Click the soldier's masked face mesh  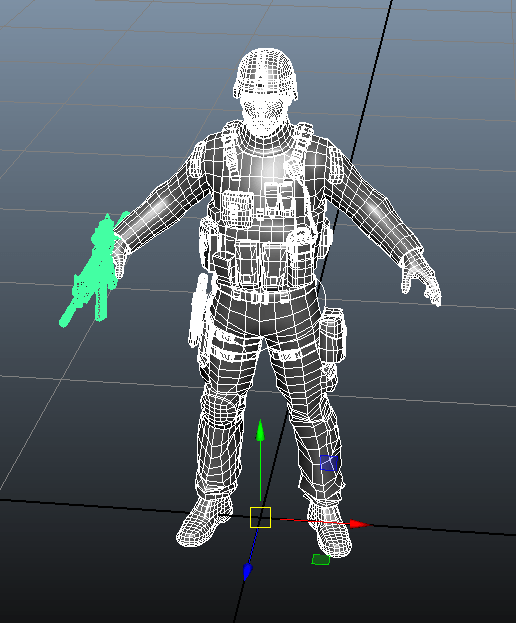pyautogui.click(x=263, y=114)
